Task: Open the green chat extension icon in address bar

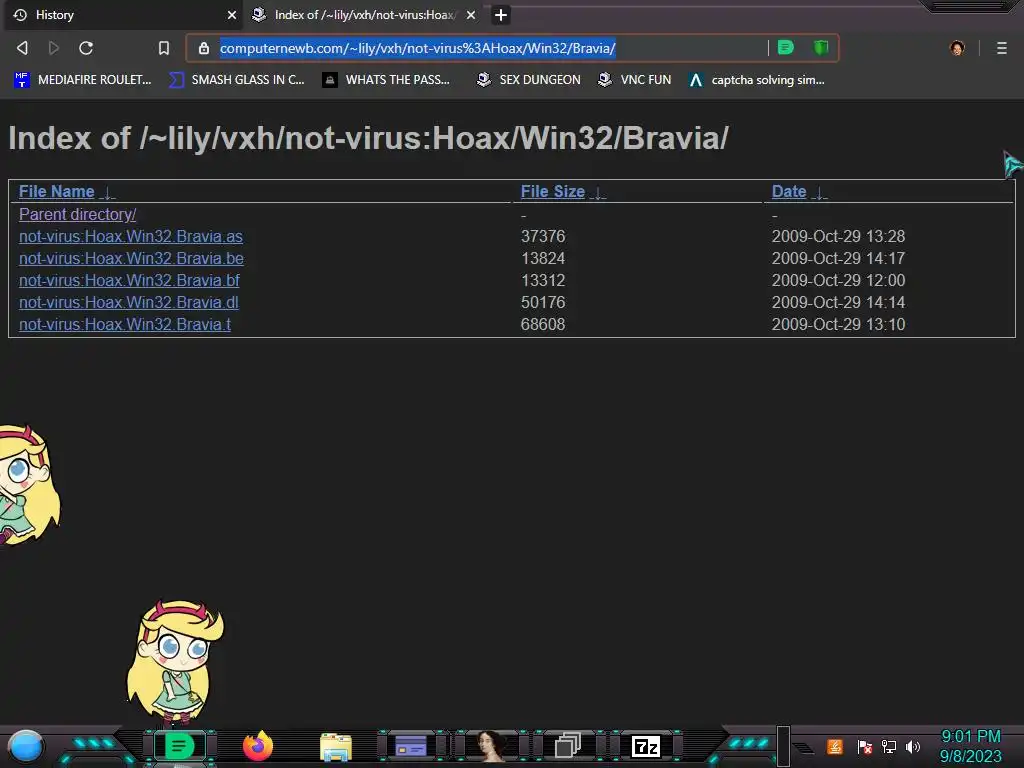Action: 786,47
